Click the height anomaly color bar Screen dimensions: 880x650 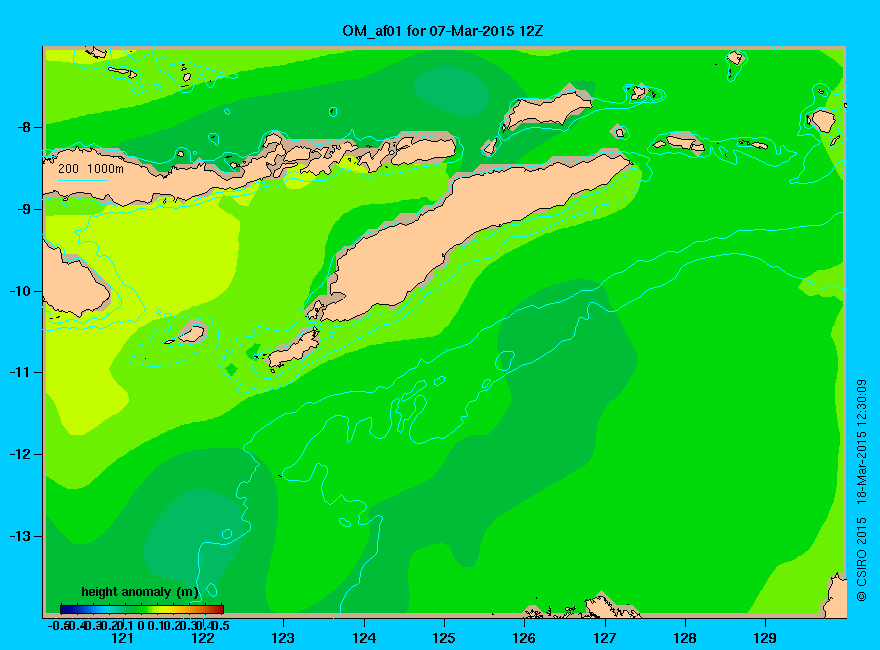coord(142,609)
